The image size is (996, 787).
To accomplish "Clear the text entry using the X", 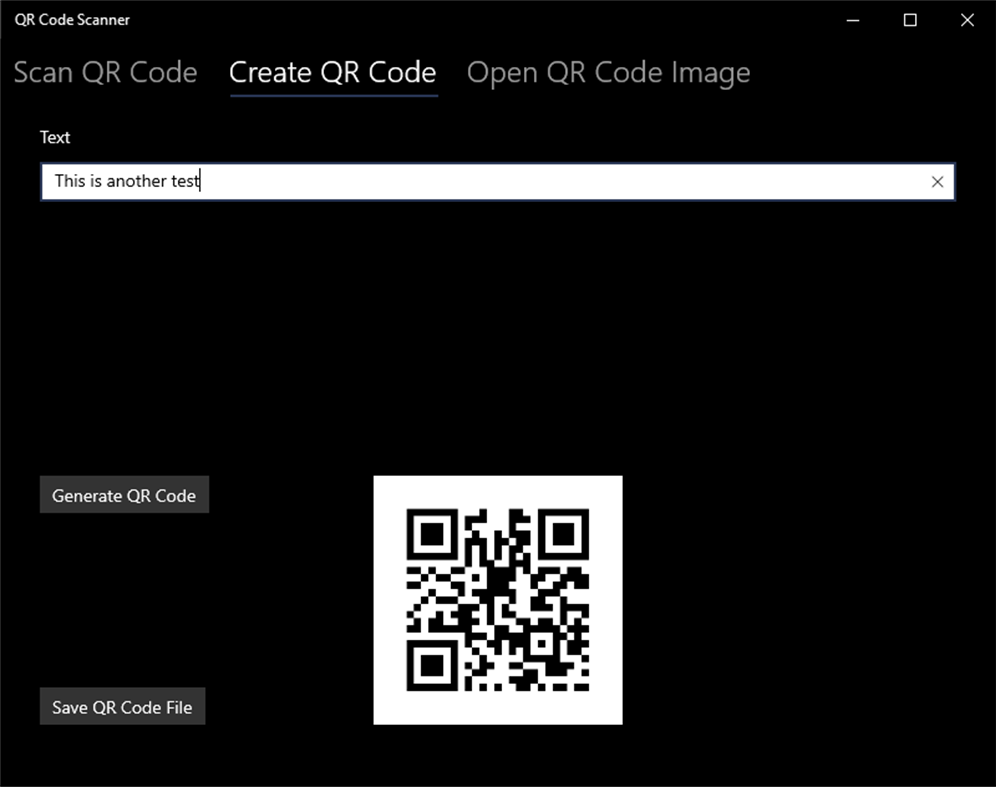I will coord(937,181).
